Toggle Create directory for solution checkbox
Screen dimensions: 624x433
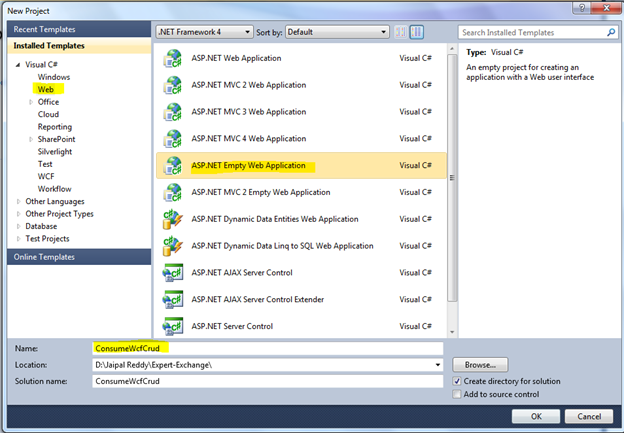pos(457,381)
